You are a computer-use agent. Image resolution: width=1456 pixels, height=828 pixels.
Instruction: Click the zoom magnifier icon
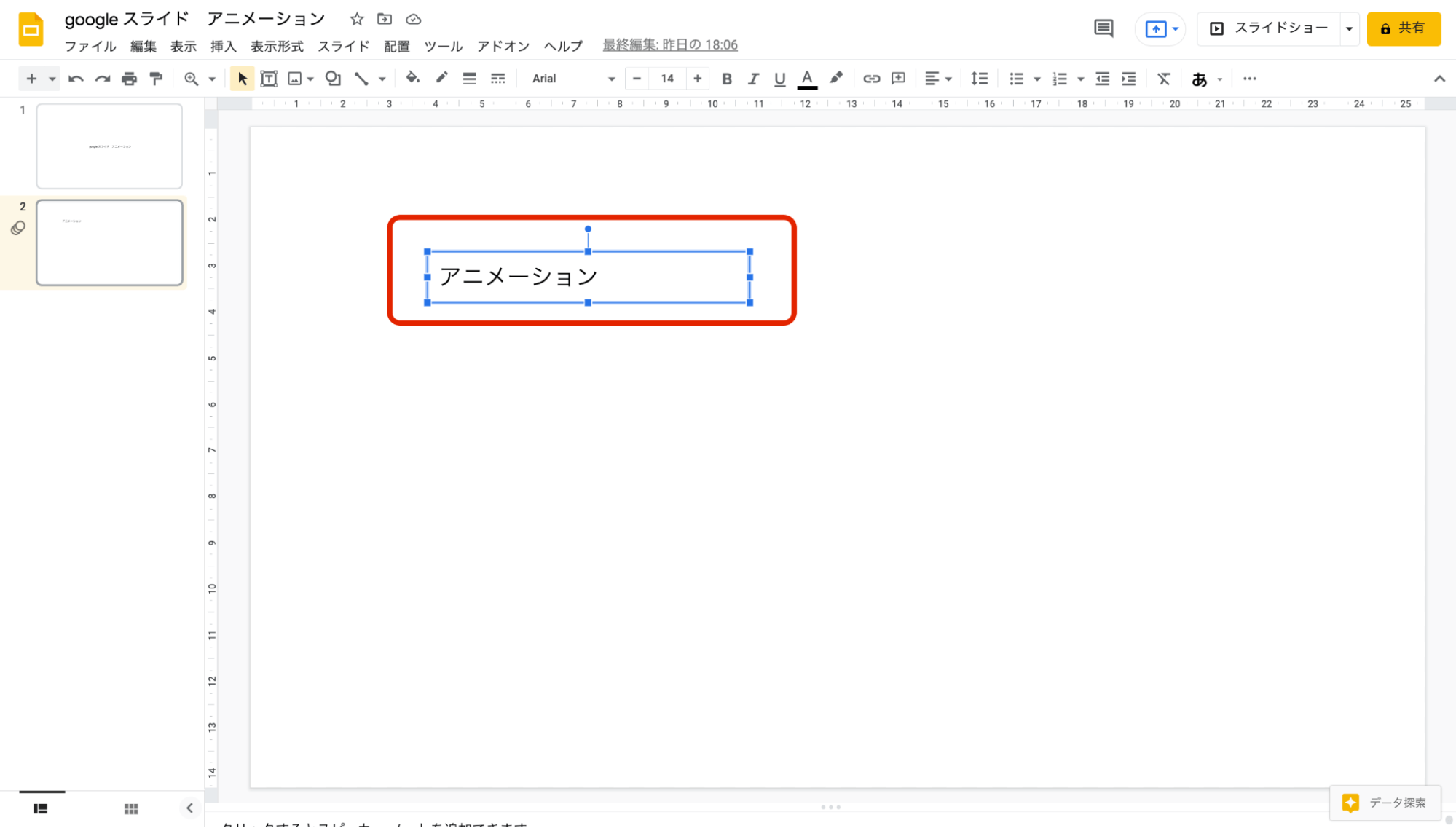(x=192, y=79)
